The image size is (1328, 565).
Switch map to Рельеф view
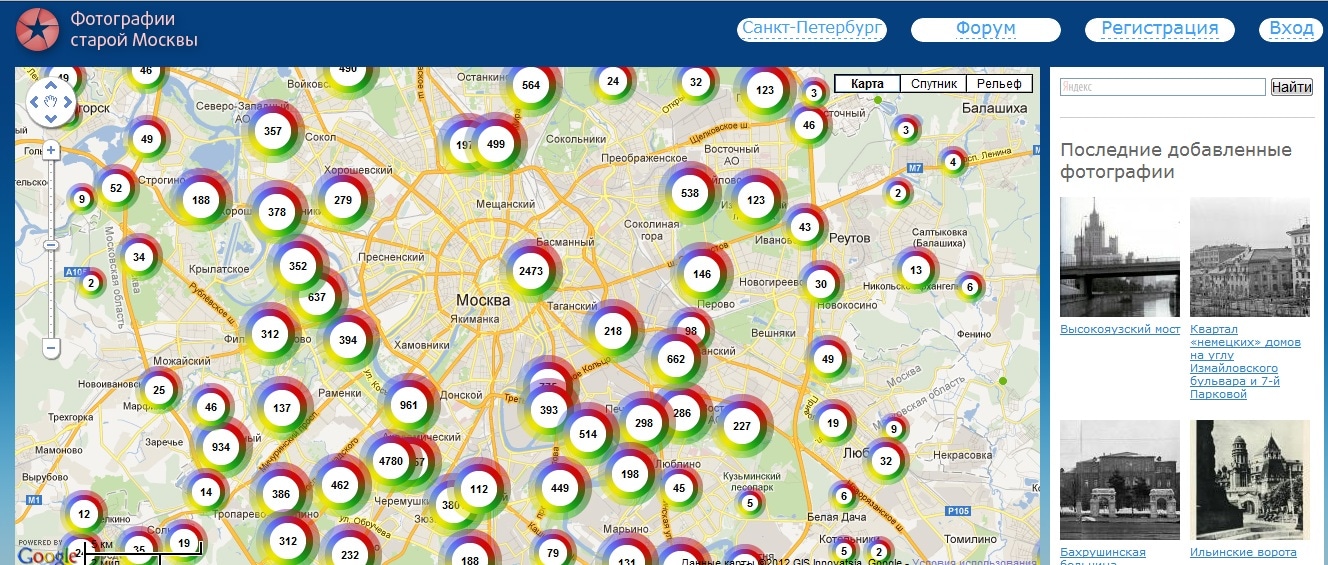999,84
